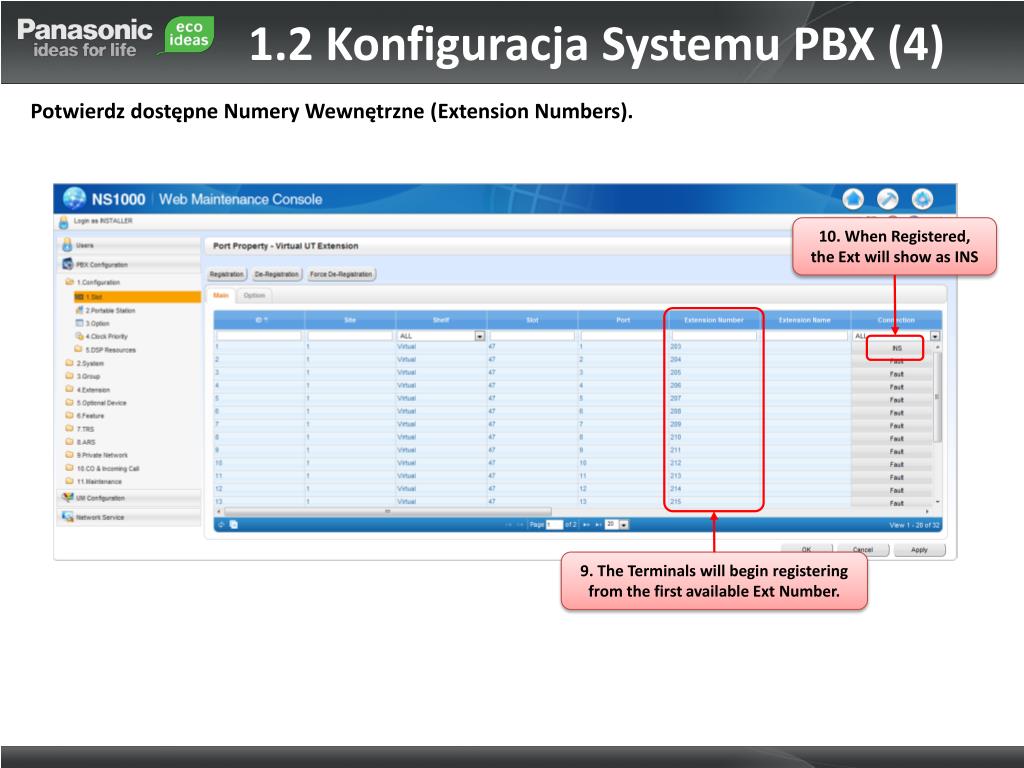
Task: Switch to the Option tab
Action: (x=254, y=296)
